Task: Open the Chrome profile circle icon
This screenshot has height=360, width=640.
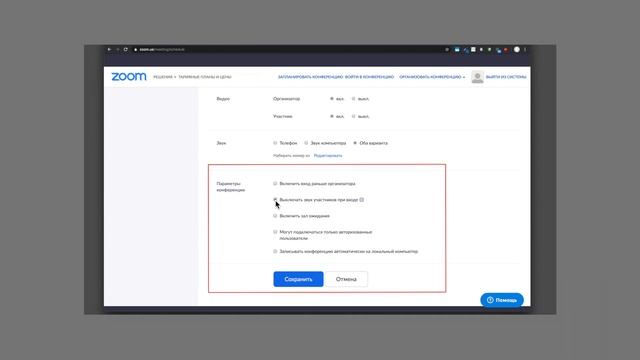Action: pyautogui.click(x=517, y=49)
